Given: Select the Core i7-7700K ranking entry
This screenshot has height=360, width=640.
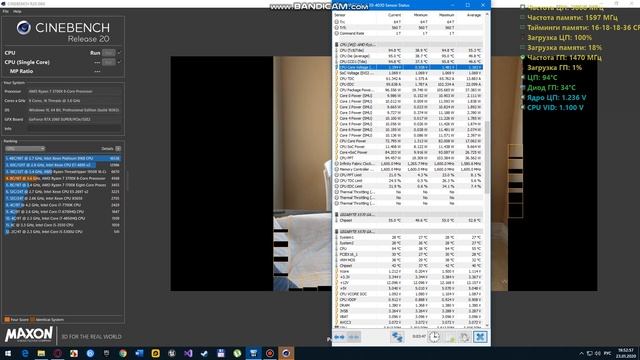Looking at the screenshot, I should coord(62,205).
